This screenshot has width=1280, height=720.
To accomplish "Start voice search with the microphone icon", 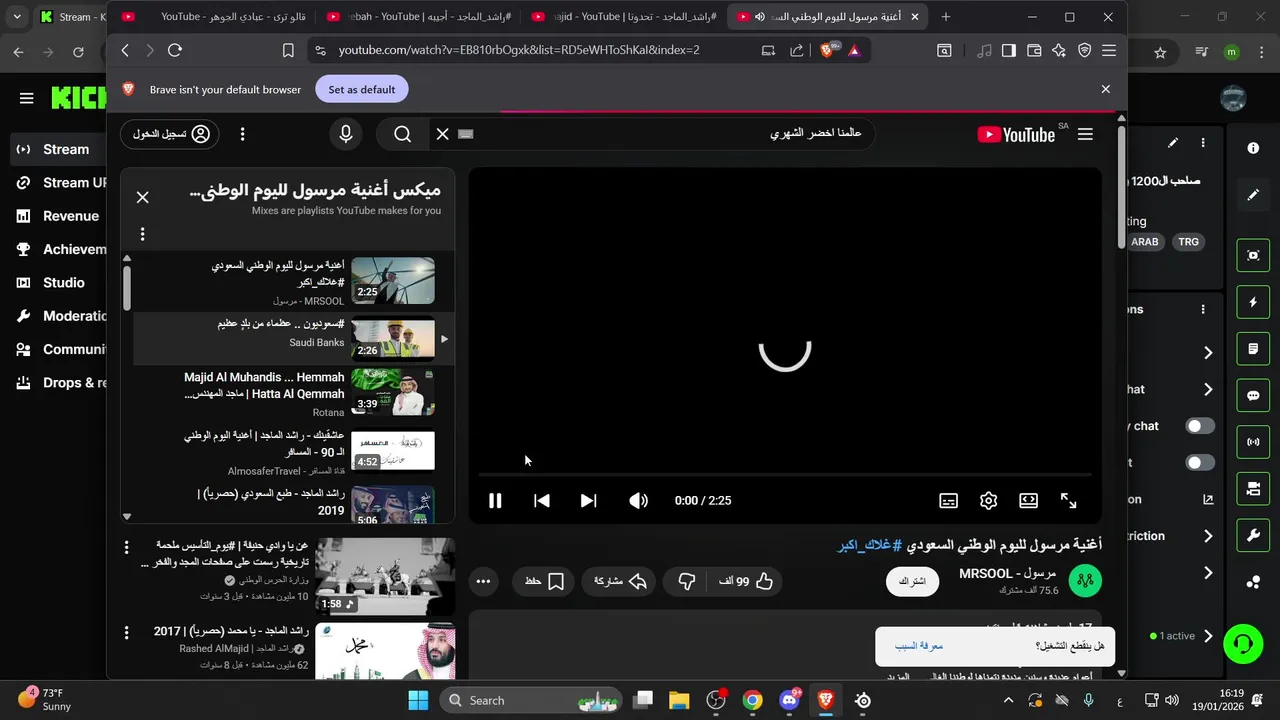I will (346, 134).
